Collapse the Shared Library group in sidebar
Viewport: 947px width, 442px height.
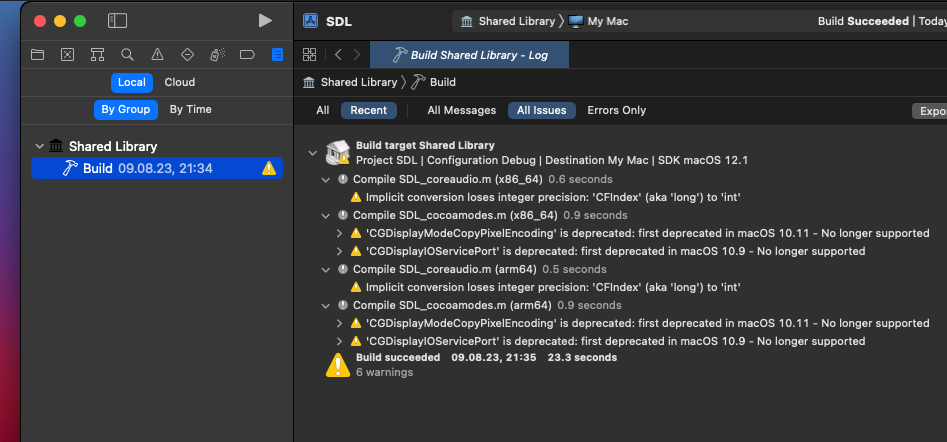coord(40,146)
